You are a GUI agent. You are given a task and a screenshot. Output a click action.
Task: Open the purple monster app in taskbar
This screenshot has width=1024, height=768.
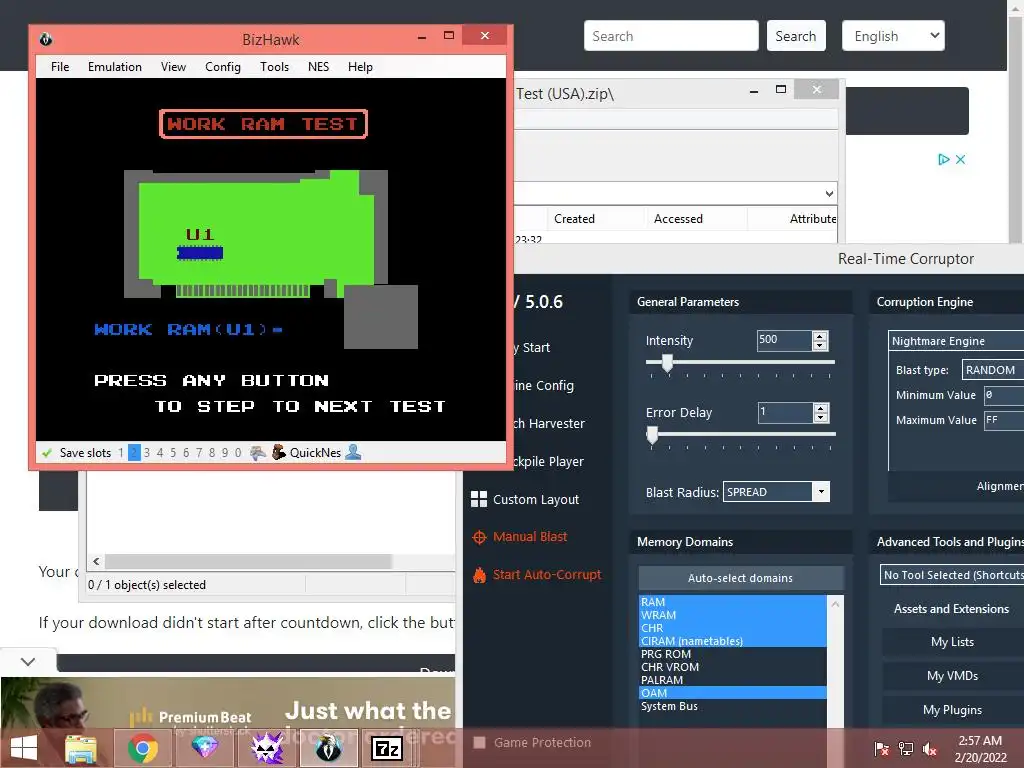tap(267, 748)
